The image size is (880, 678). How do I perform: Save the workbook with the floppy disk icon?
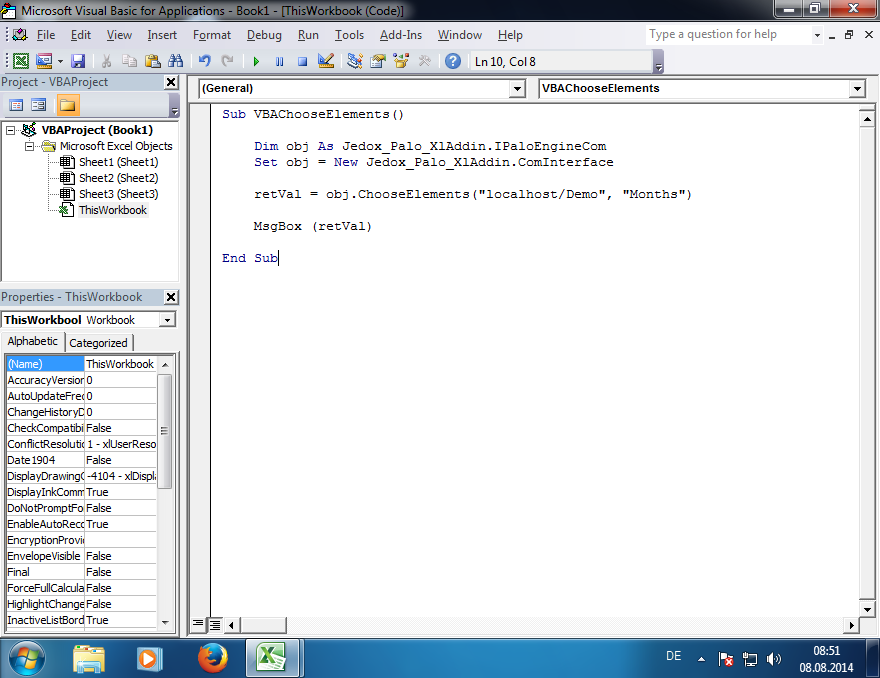(x=78, y=61)
